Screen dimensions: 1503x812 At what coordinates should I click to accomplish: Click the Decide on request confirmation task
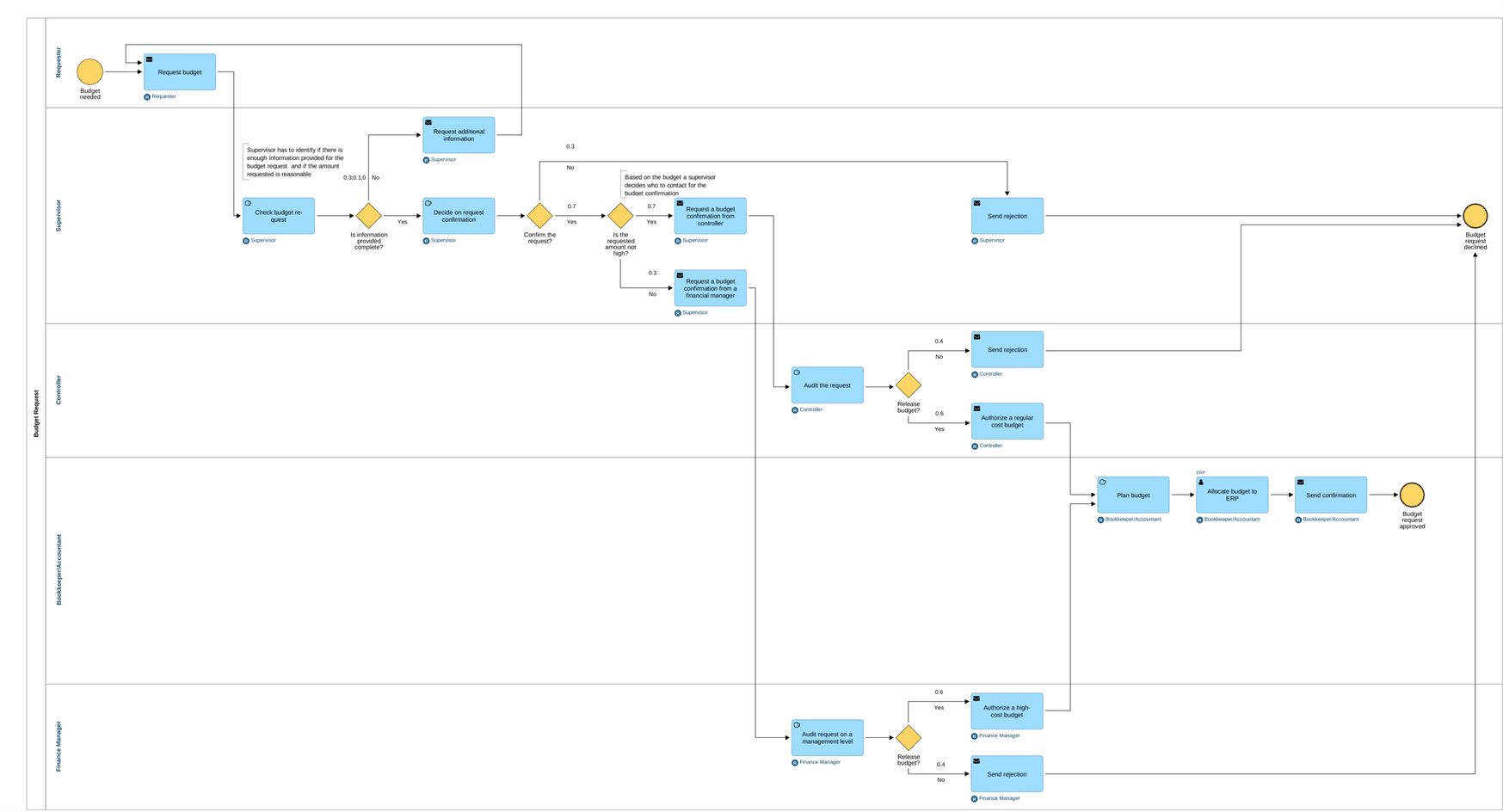(x=459, y=216)
